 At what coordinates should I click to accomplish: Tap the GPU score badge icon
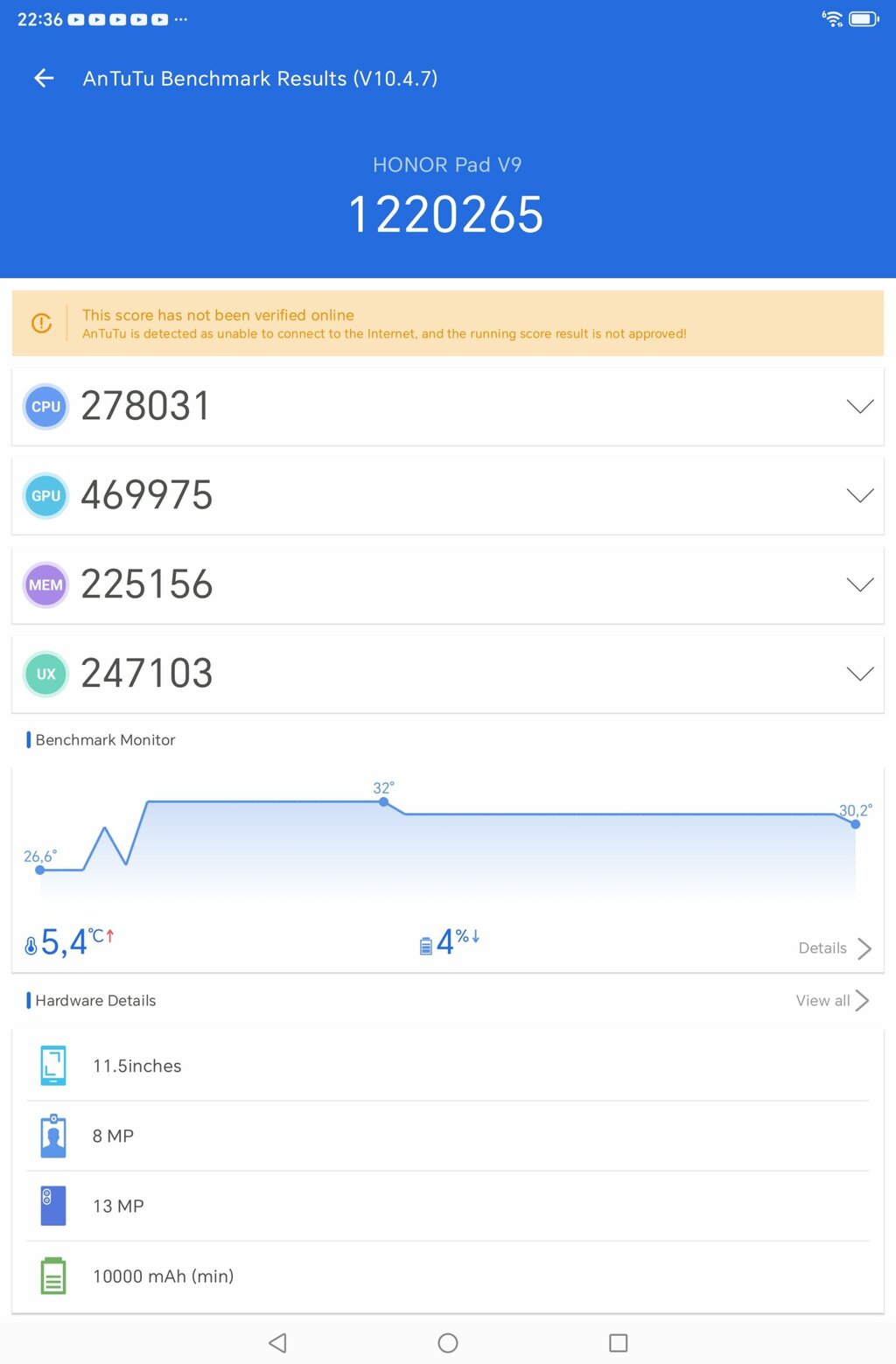point(45,496)
